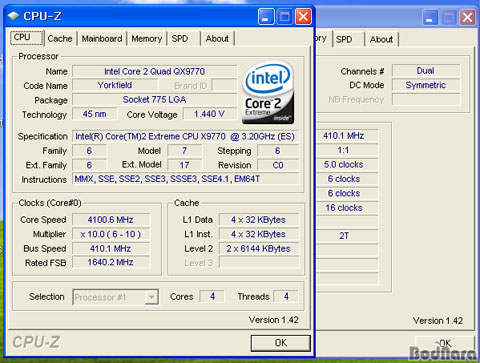Click the Threads value 4
Screen dimensions: 480x363
(x=286, y=296)
